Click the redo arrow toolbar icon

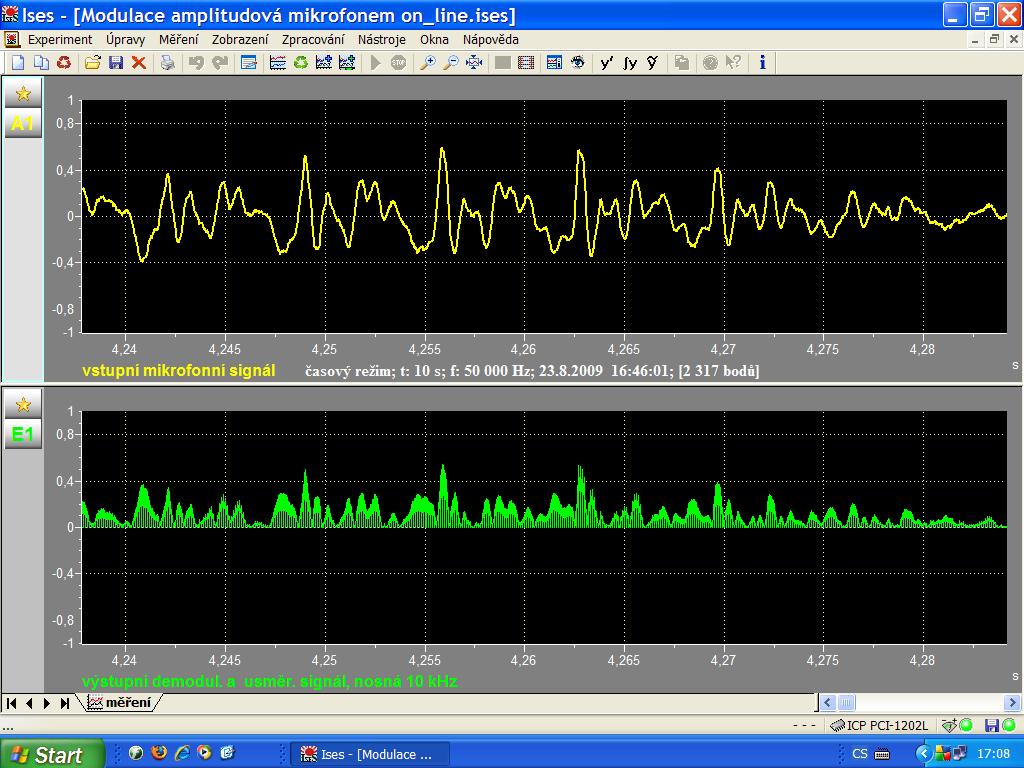tap(220, 63)
